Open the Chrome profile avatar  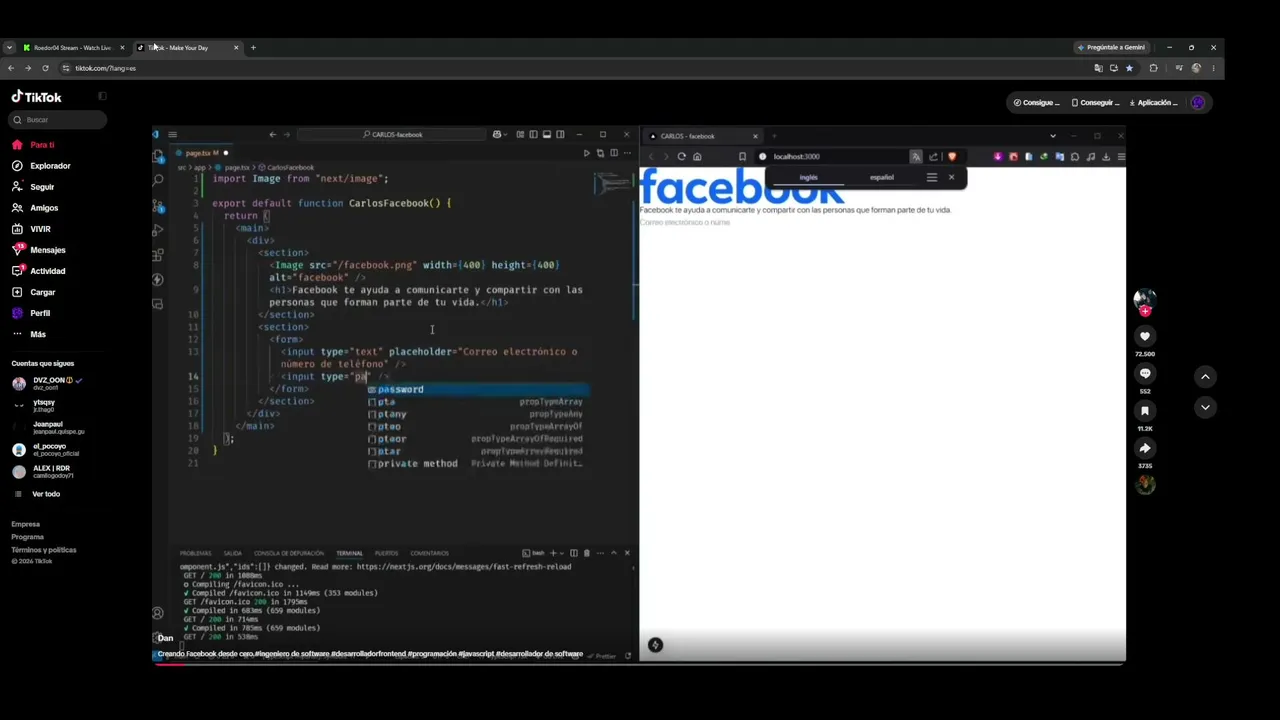coord(1196,68)
